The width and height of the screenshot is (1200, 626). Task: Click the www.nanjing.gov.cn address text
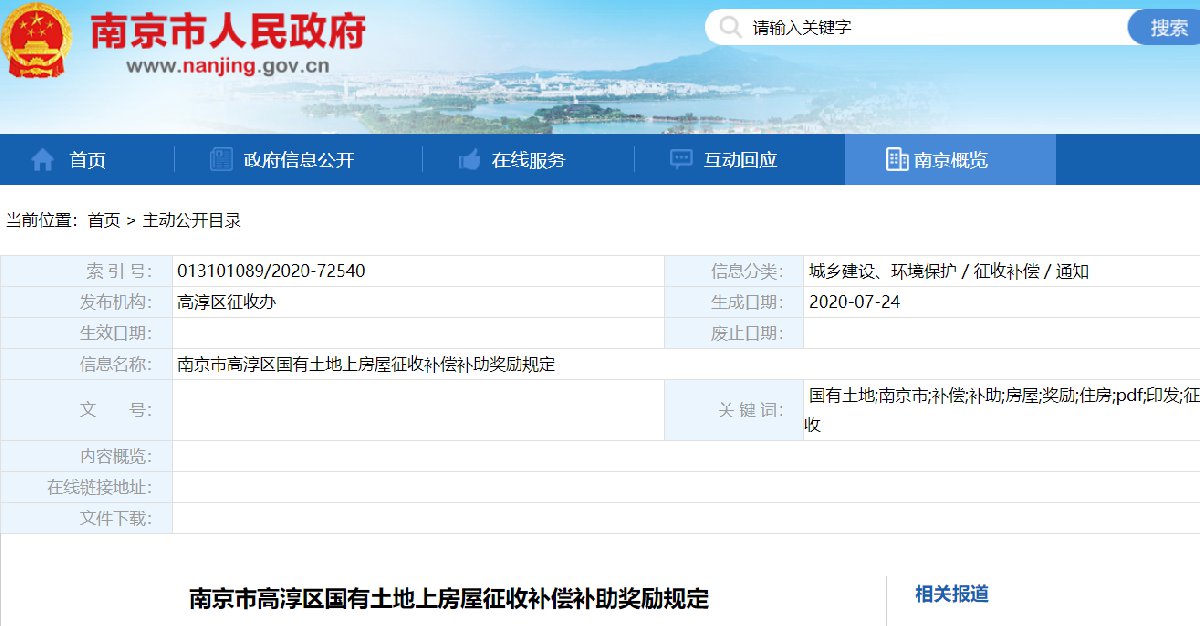[x=228, y=68]
